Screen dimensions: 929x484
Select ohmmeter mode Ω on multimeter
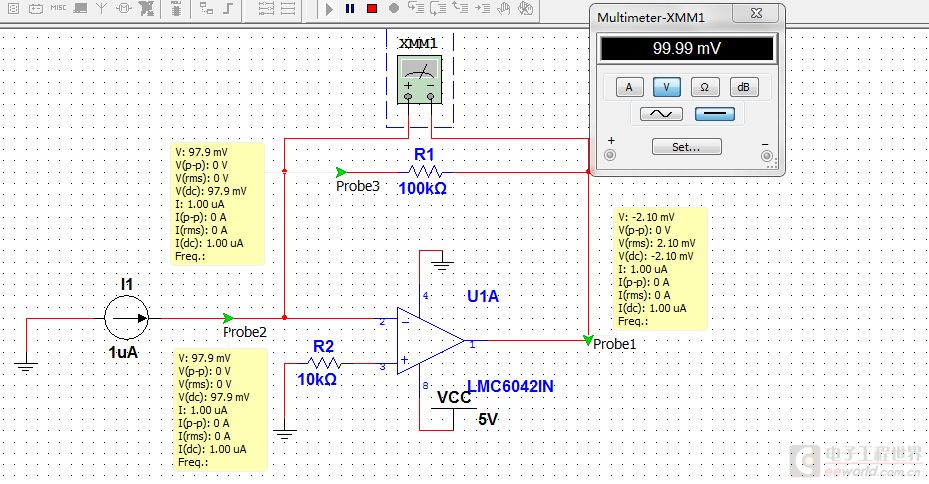[x=704, y=87]
